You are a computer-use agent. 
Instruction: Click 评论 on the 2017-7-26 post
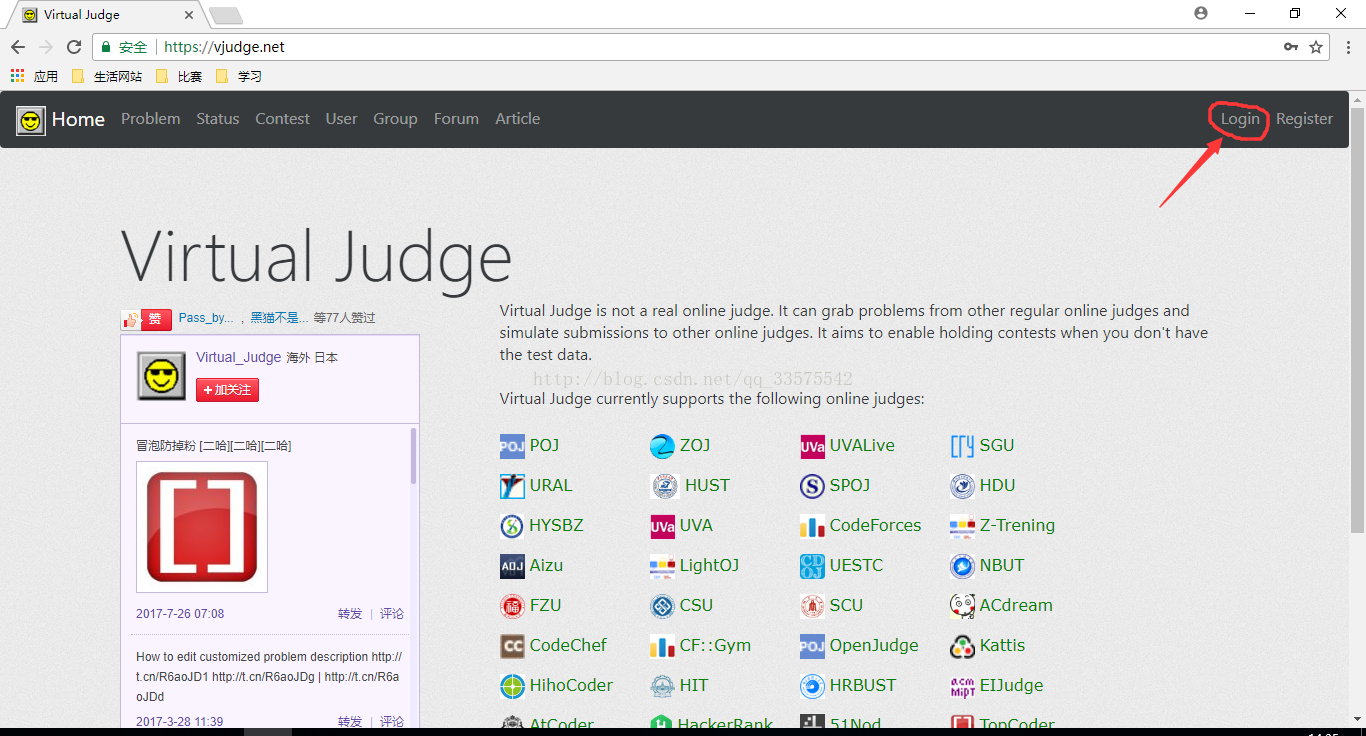coord(392,614)
